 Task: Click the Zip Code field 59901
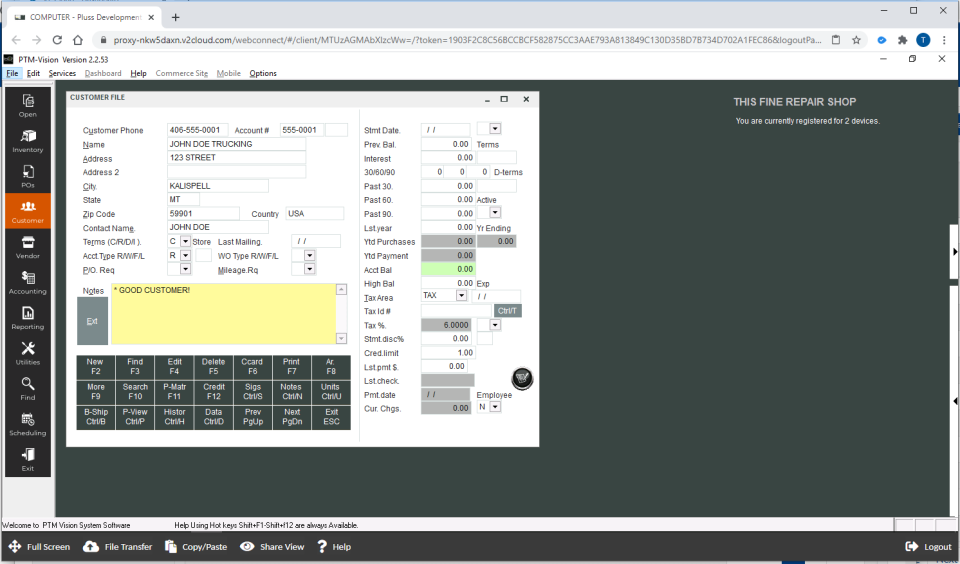203,213
